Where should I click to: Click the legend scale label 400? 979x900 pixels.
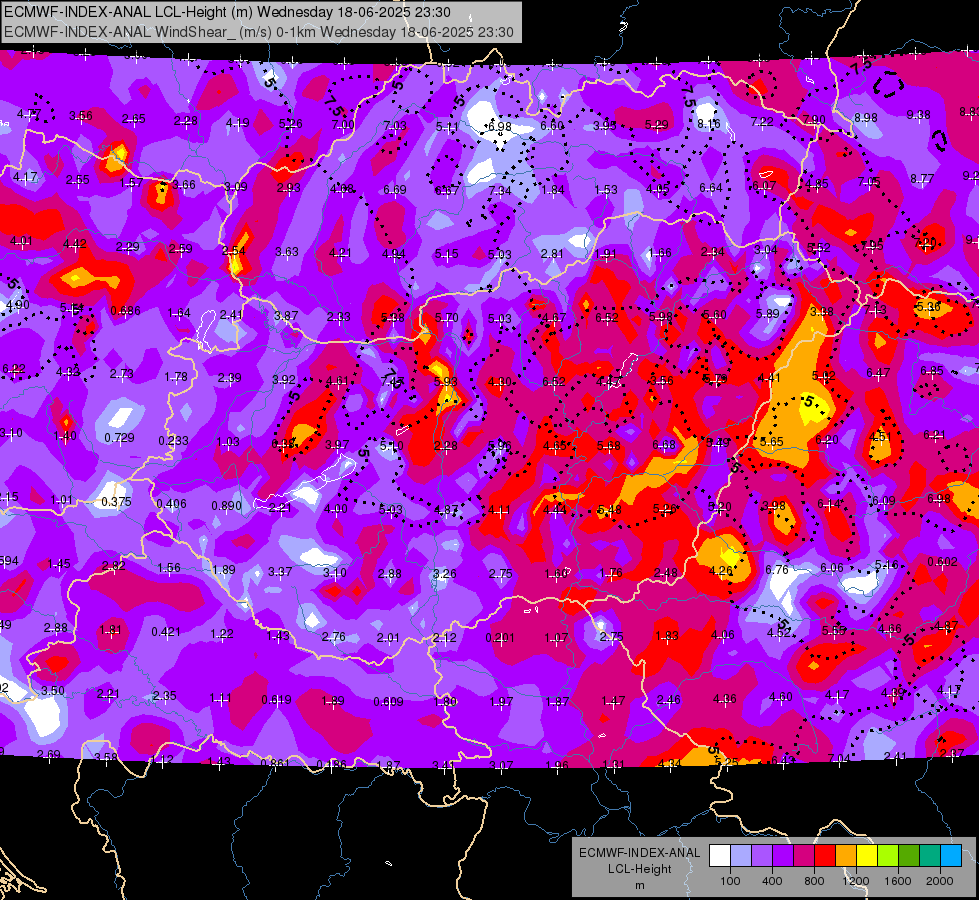tap(772, 881)
